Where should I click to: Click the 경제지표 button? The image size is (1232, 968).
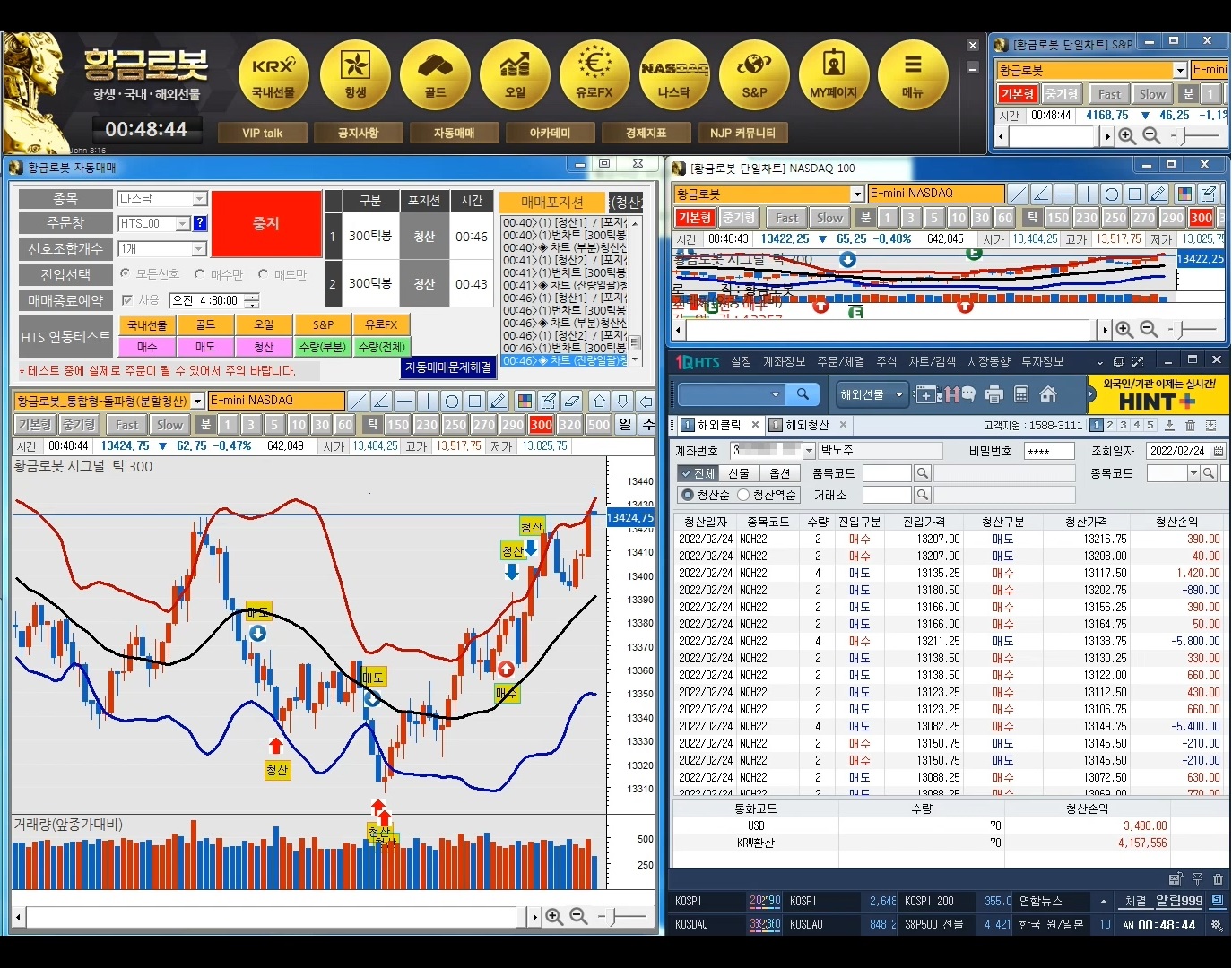click(x=646, y=134)
